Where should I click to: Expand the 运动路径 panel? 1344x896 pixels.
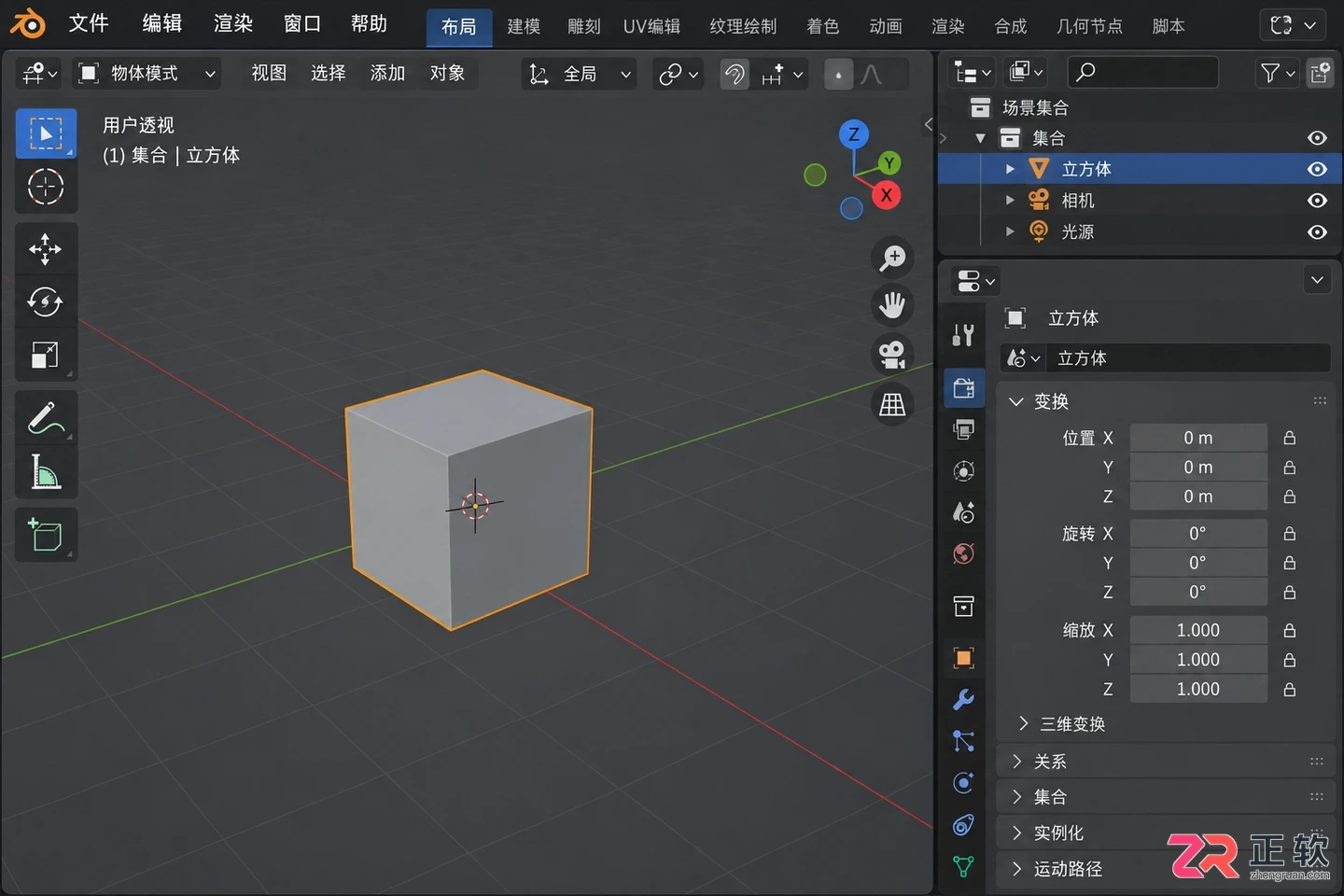[1167, 869]
